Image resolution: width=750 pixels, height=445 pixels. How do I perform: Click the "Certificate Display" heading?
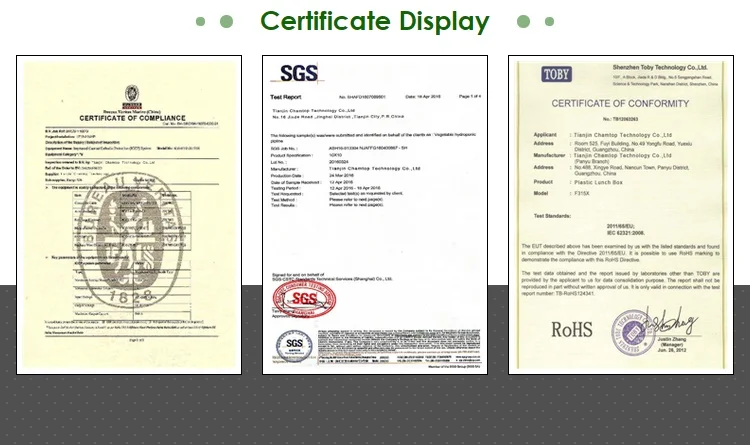[x=375, y=21]
